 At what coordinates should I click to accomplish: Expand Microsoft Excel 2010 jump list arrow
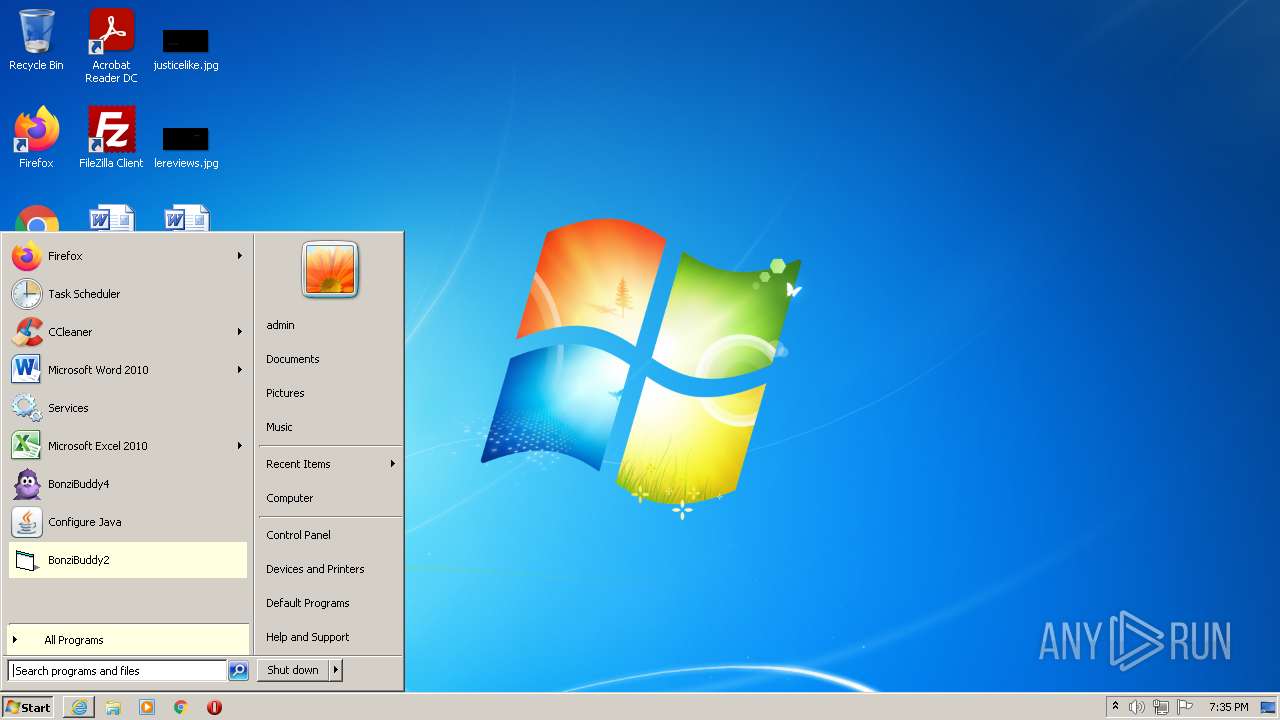pos(240,446)
